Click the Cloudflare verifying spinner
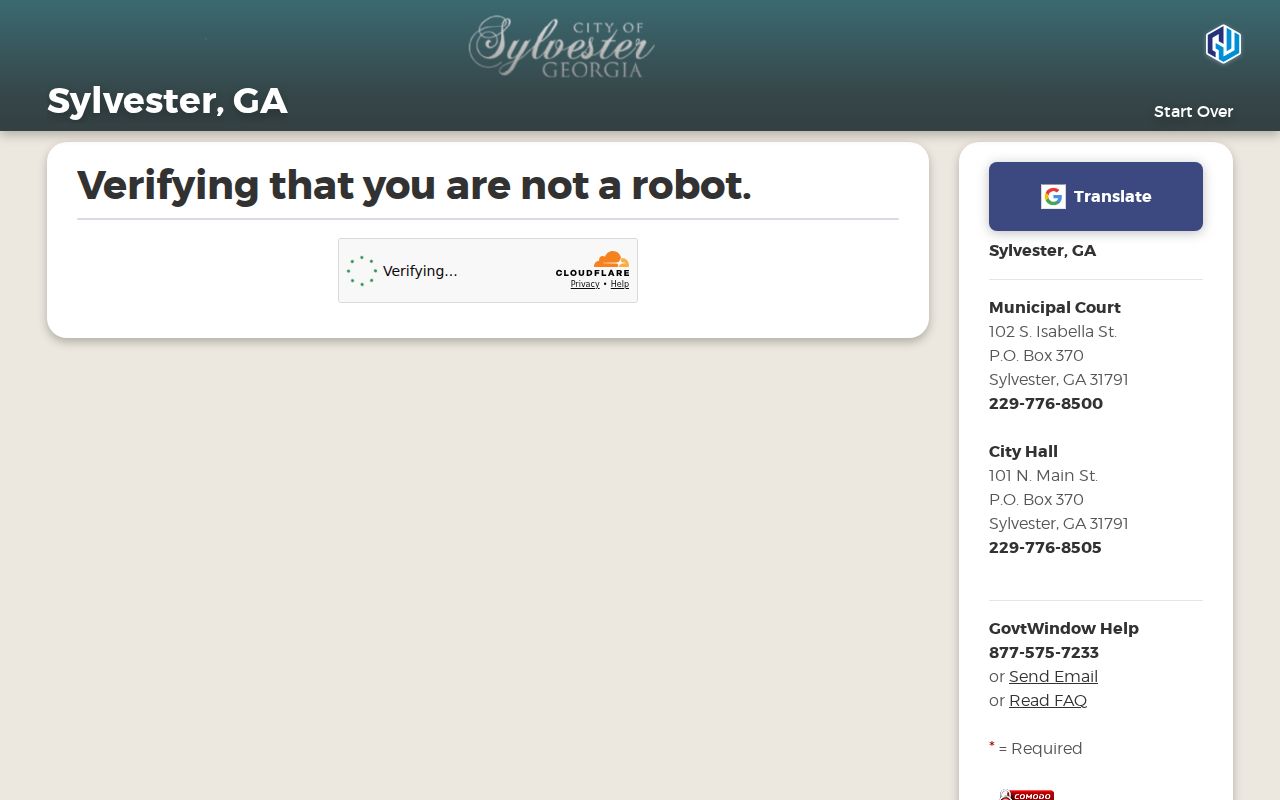The image size is (1280, 800). pyautogui.click(x=362, y=271)
